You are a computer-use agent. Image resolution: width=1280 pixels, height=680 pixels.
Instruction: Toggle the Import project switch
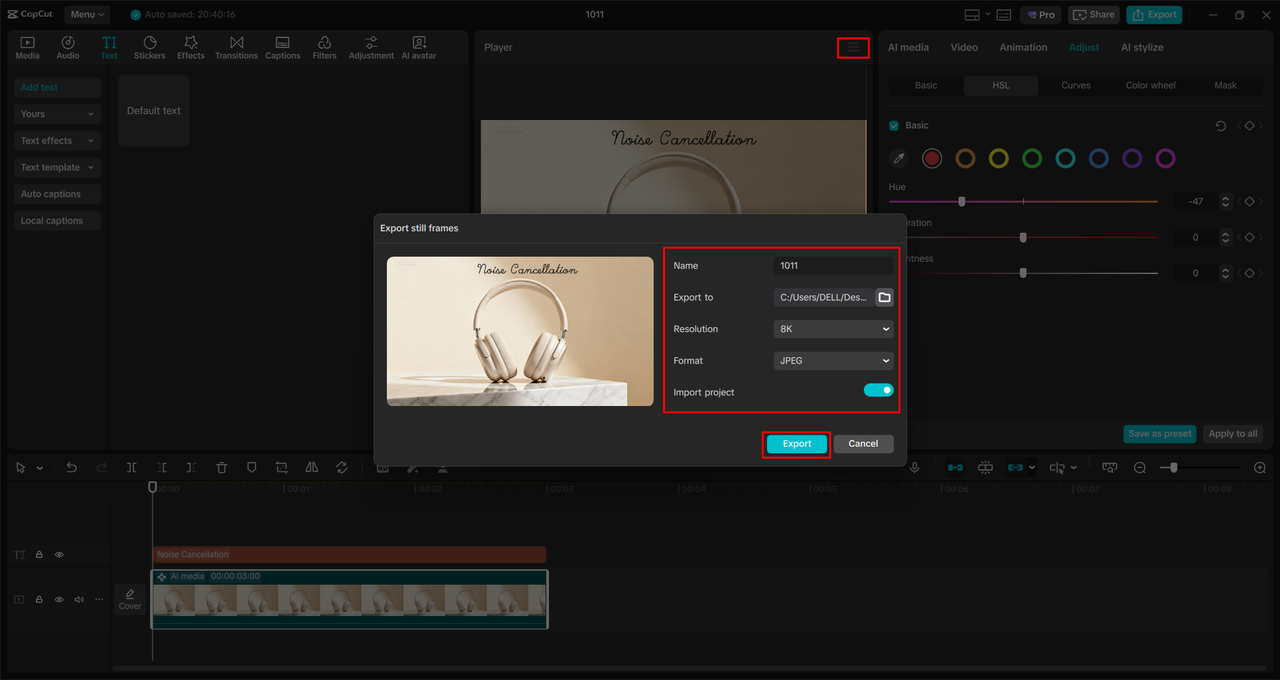point(878,390)
